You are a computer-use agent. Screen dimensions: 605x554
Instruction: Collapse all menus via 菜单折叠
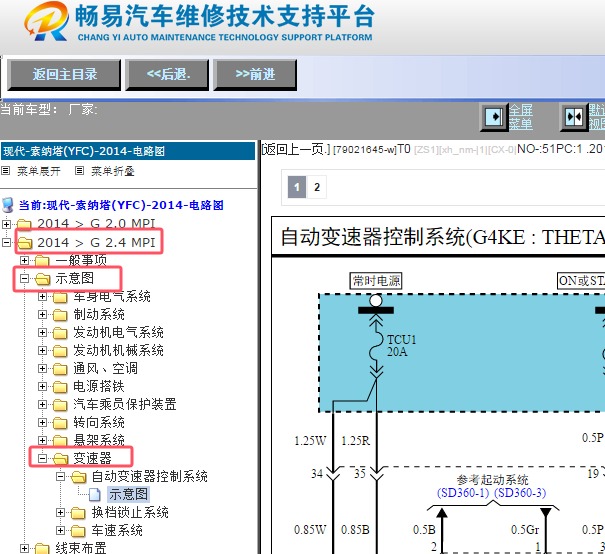click(113, 171)
